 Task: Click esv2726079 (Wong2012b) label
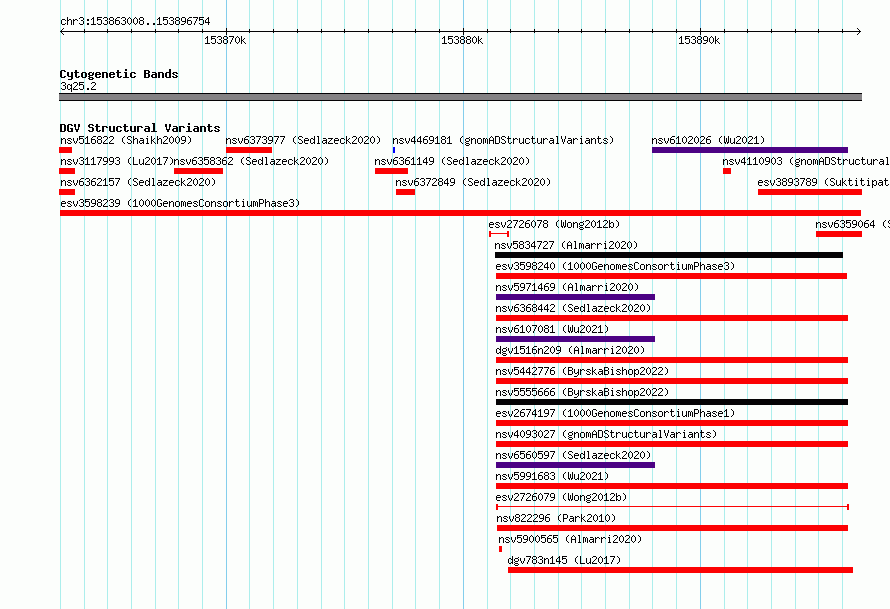561,497
